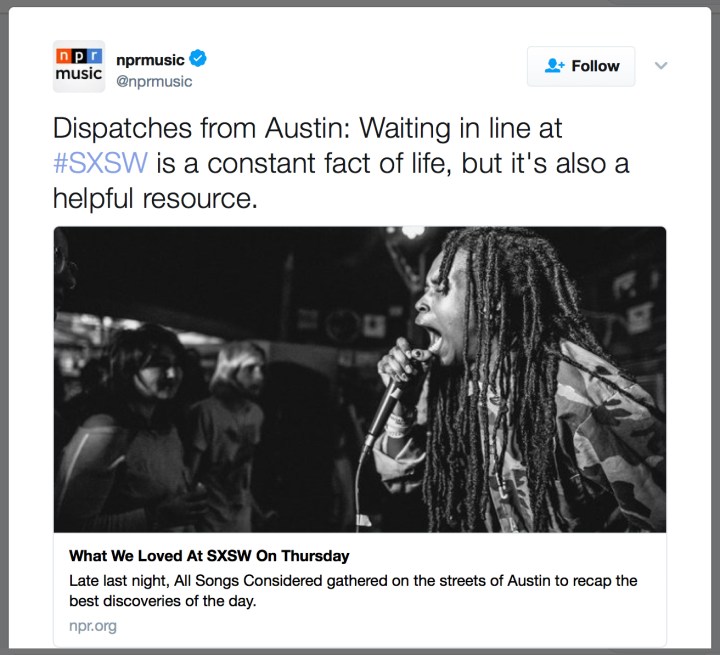Click the colored 'npr' letters in logo
720x655 pixels.
79,56
